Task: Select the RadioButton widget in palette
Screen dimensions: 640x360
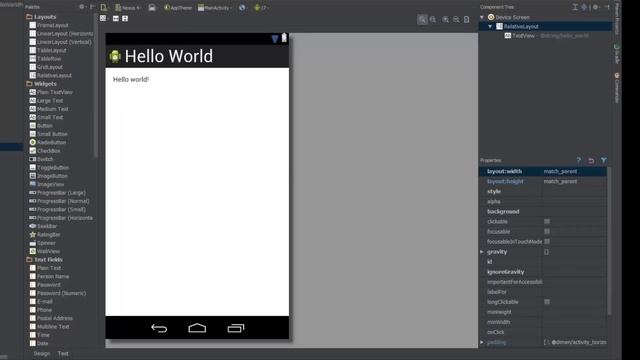Action: coord(48,142)
